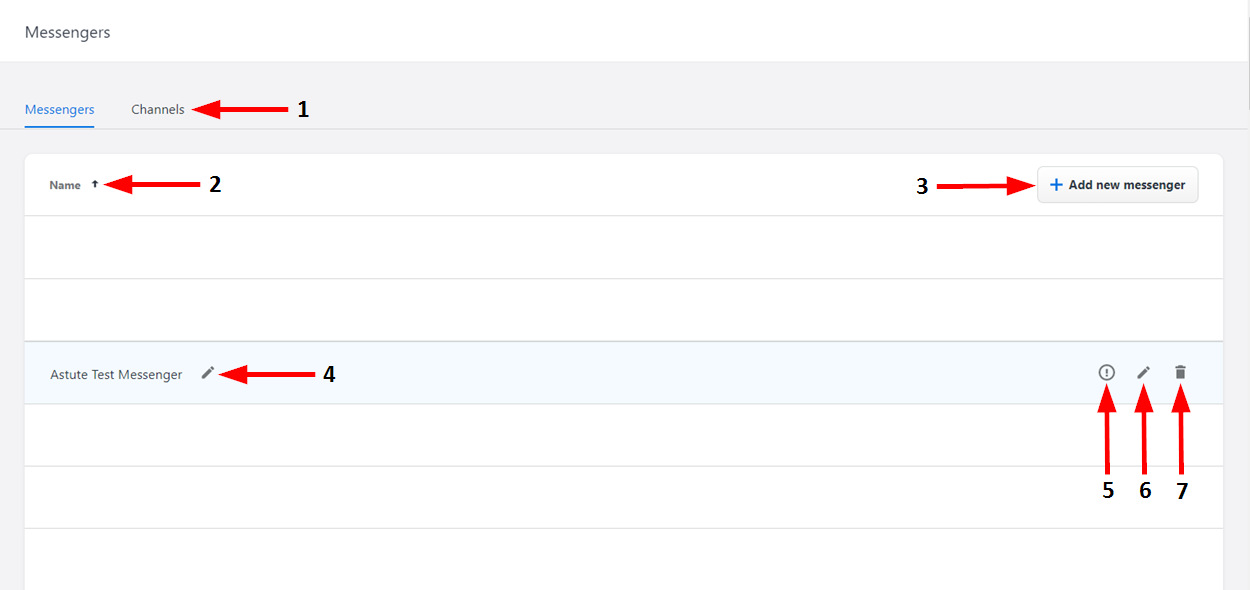Click the plus icon on Add new messenger
This screenshot has width=1250, height=590.
click(1056, 185)
